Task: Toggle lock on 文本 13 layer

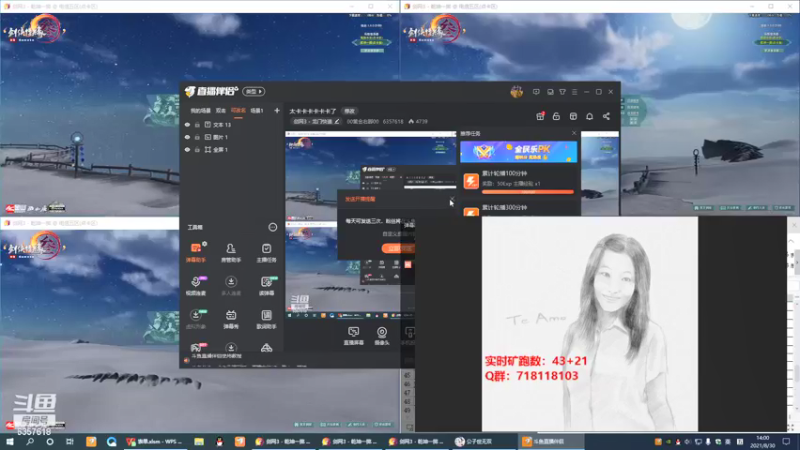Action: click(x=197, y=124)
